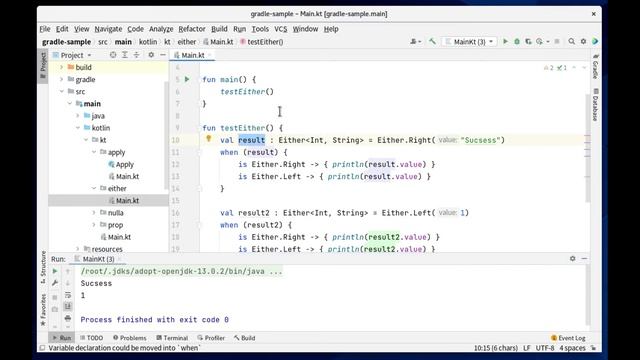Click the folded java command line link
The width and height of the screenshot is (640, 360).
181,271
